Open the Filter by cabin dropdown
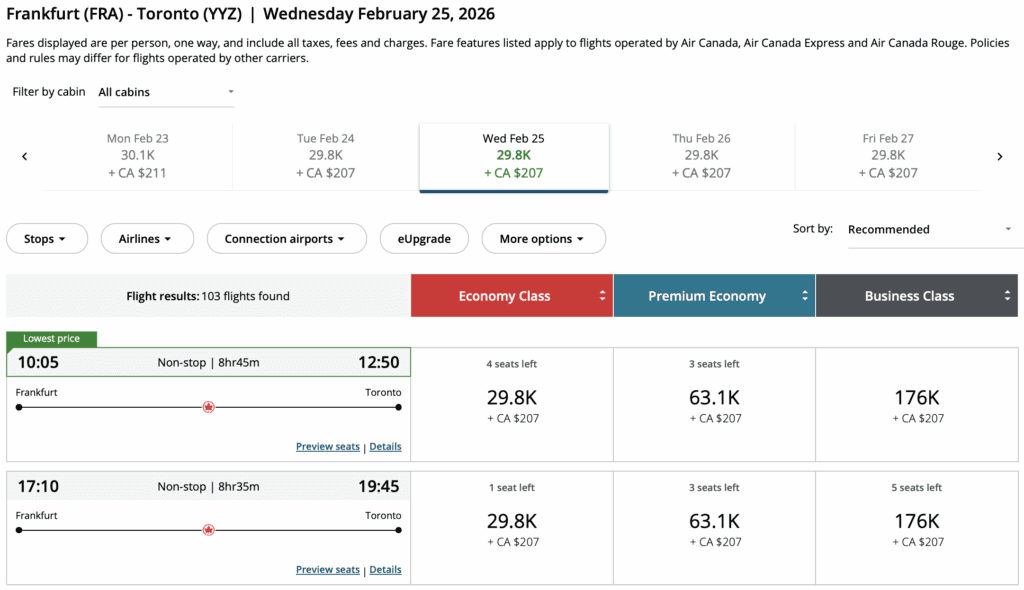 [x=165, y=92]
